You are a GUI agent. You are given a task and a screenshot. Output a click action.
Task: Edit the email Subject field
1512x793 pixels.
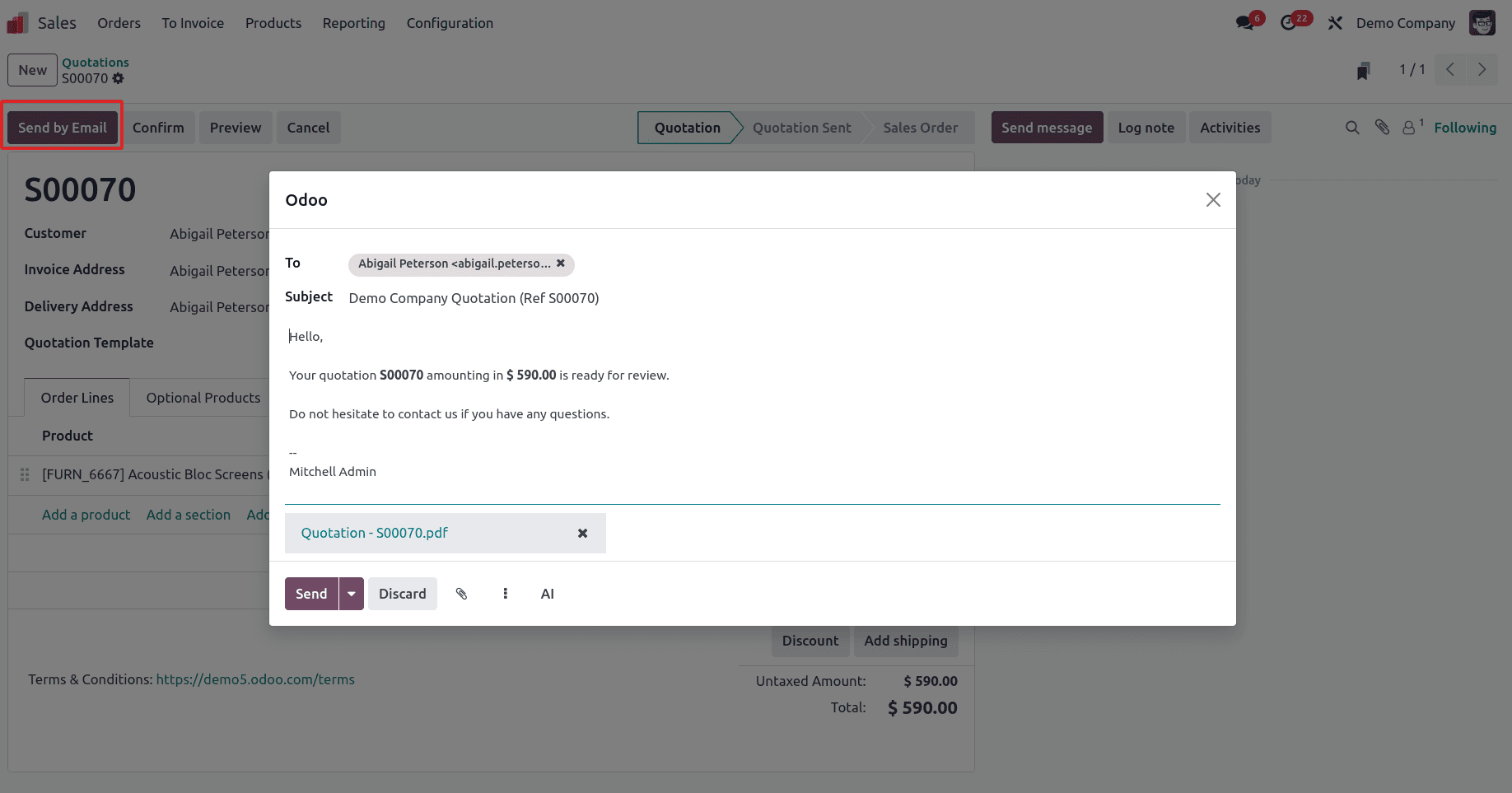click(x=783, y=298)
